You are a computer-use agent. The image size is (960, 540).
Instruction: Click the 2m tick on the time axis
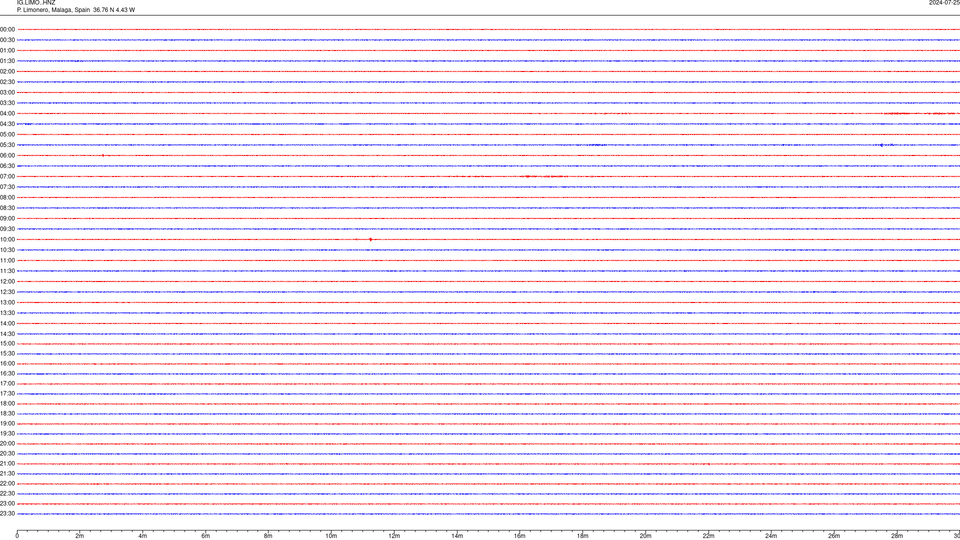pos(80,536)
